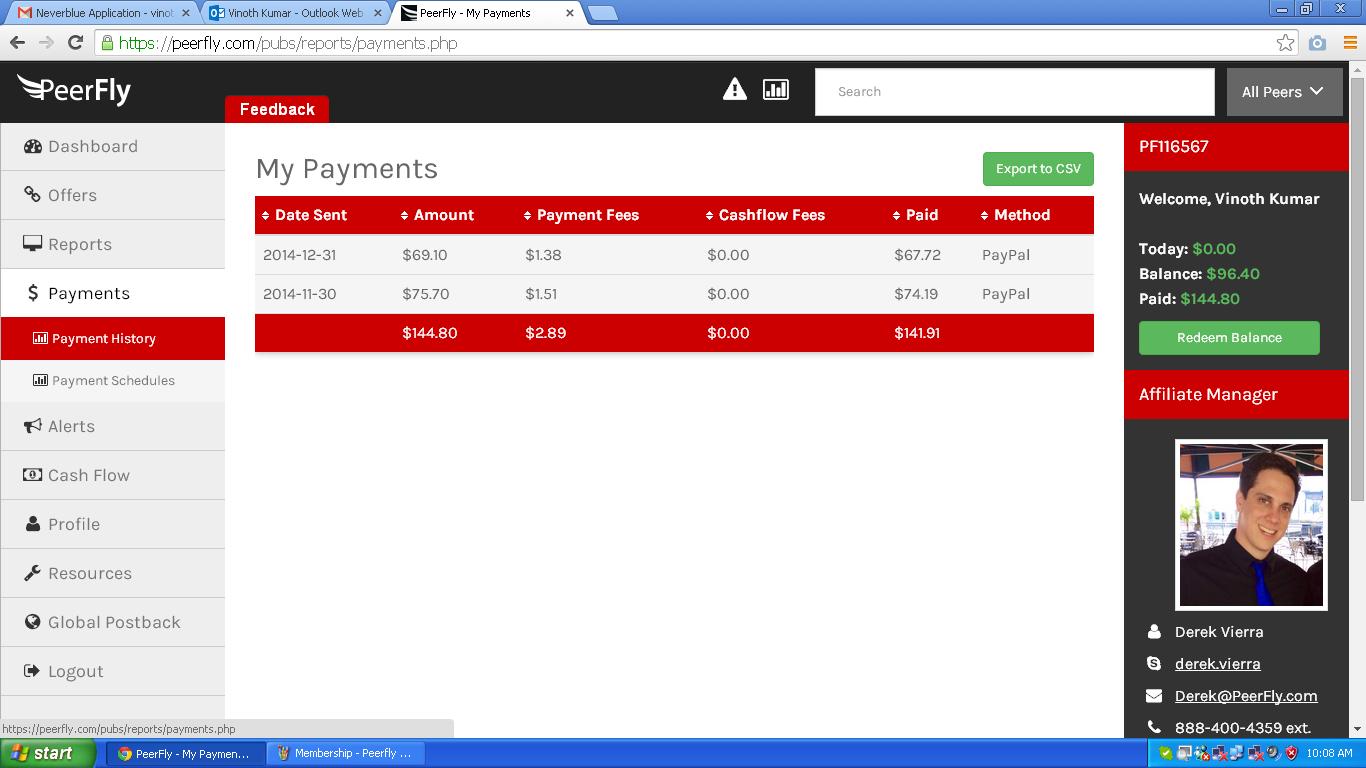Sort payments by Method column
Screen dimensions: 1366x768
tap(1020, 215)
